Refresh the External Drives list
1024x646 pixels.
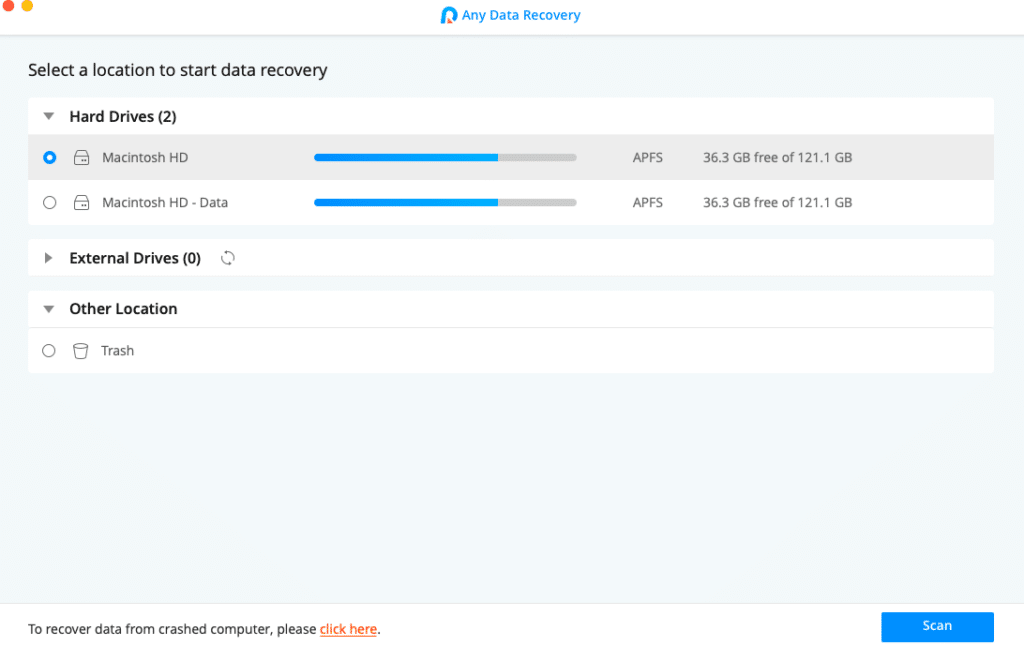(x=227, y=258)
